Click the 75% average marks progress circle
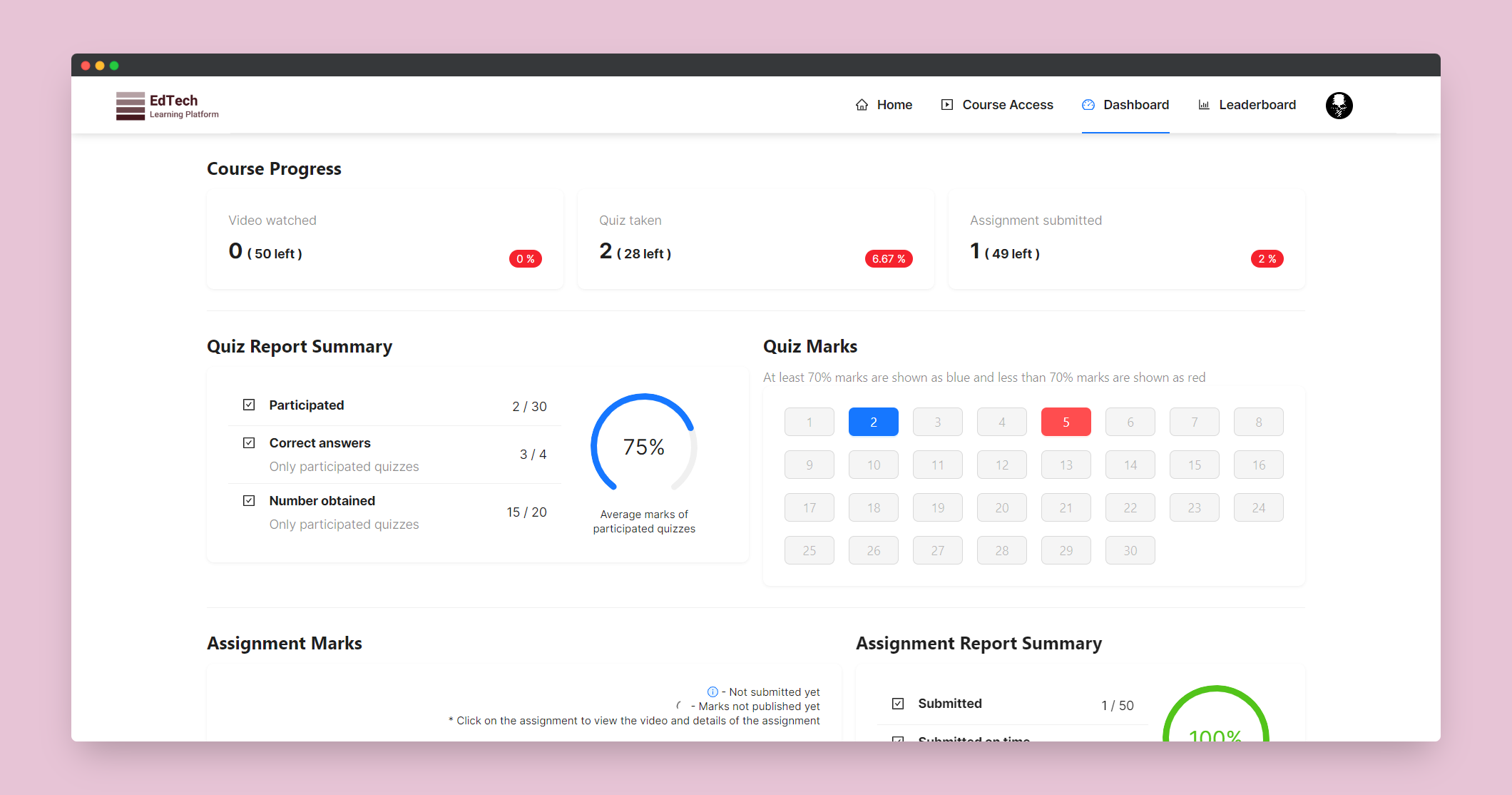This screenshot has height=795, width=1512. (x=643, y=447)
